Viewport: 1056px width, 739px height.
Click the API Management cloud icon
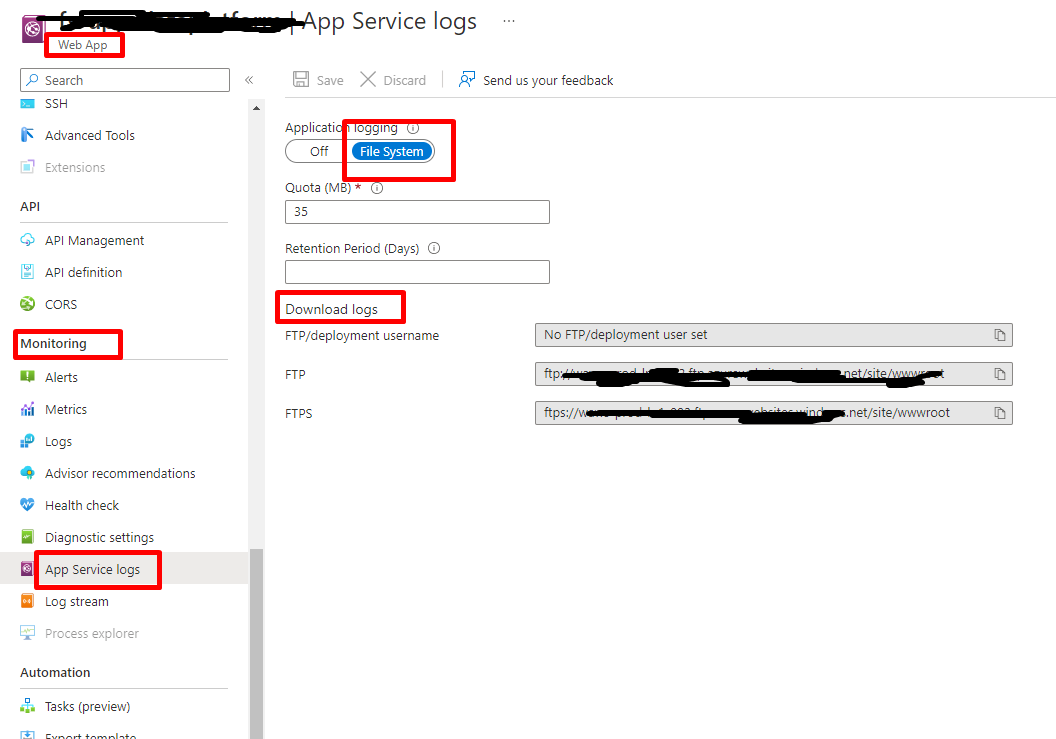27,240
